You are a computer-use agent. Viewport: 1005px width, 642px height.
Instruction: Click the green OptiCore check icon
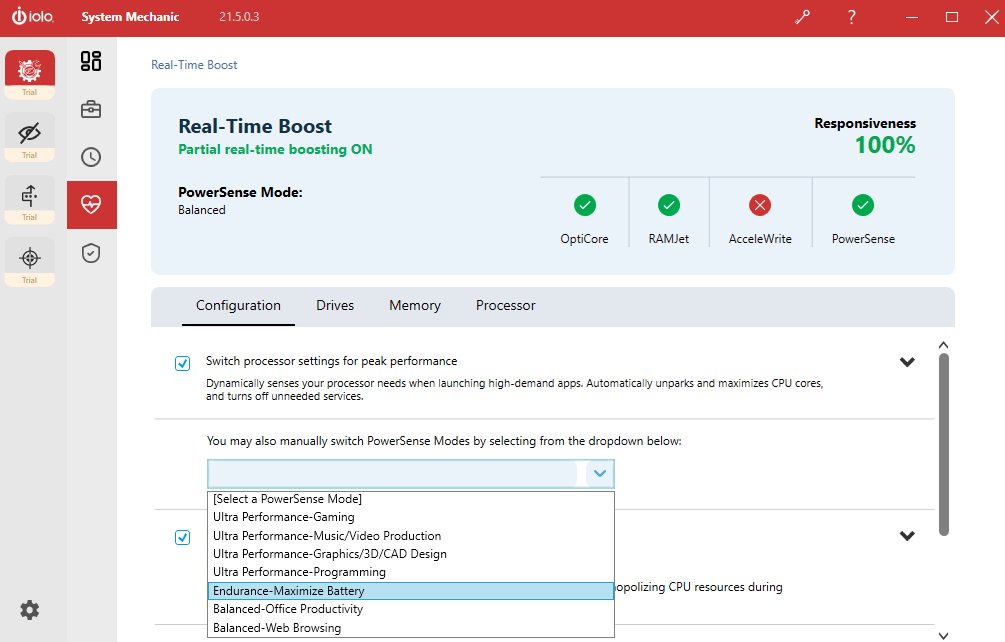pyautogui.click(x=585, y=205)
